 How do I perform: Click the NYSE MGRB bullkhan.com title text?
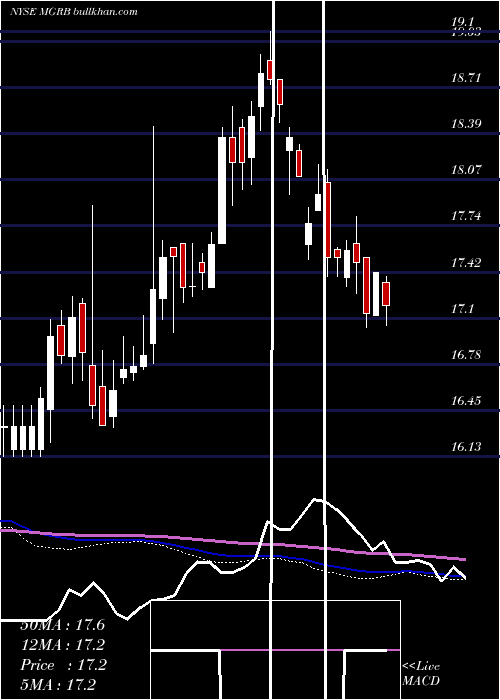click(x=74, y=12)
